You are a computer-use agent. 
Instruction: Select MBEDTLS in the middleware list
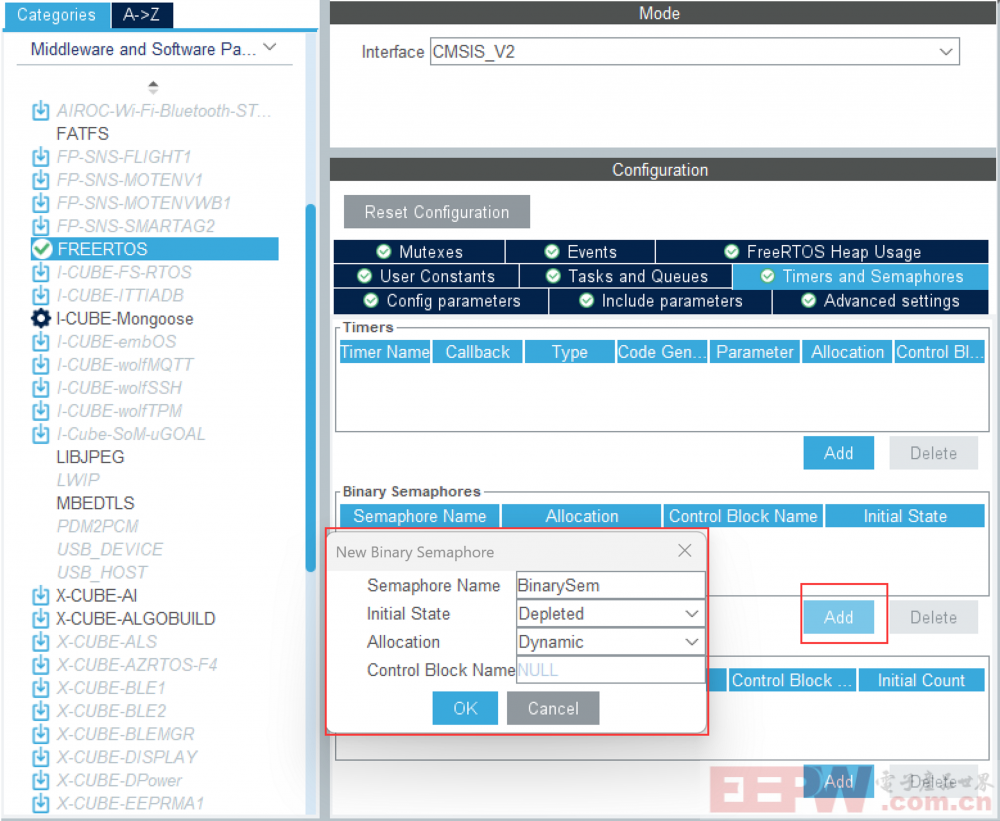tap(95, 503)
